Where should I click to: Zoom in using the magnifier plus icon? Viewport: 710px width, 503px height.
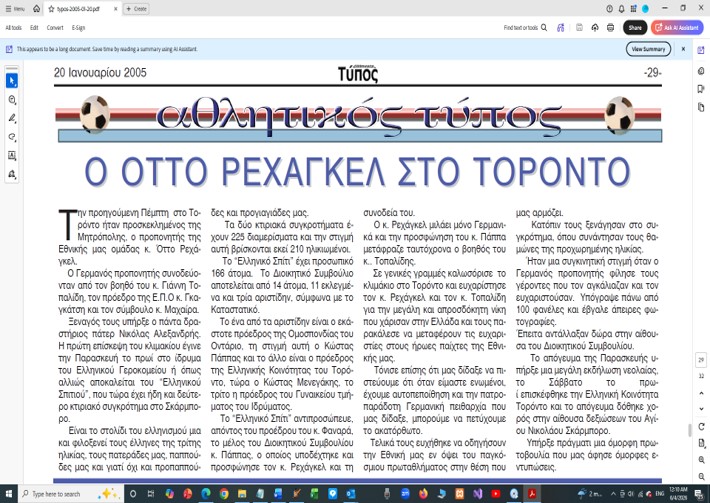[x=701, y=460]
